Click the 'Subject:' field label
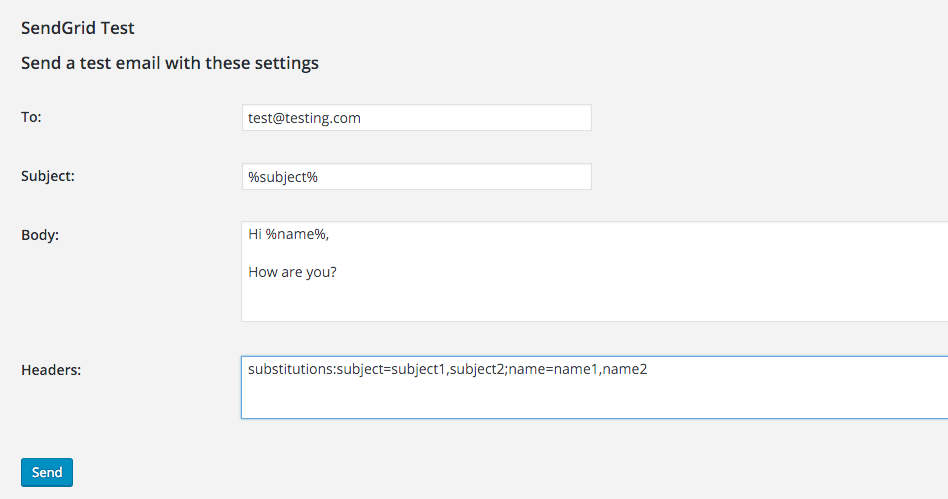This screenshot has width=948, height=499. (x=48, y=176)
